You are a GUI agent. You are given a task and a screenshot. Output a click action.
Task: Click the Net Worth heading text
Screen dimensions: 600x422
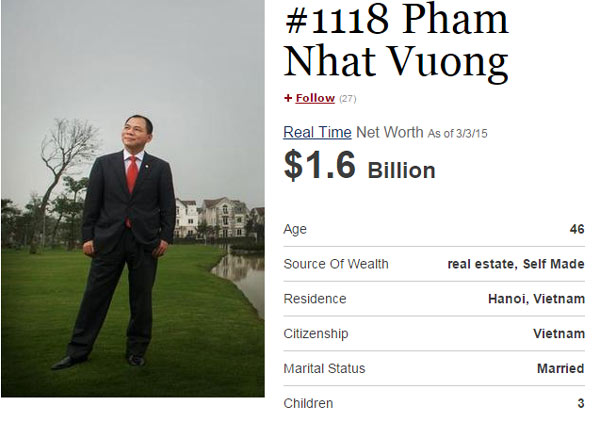[390, 132]
